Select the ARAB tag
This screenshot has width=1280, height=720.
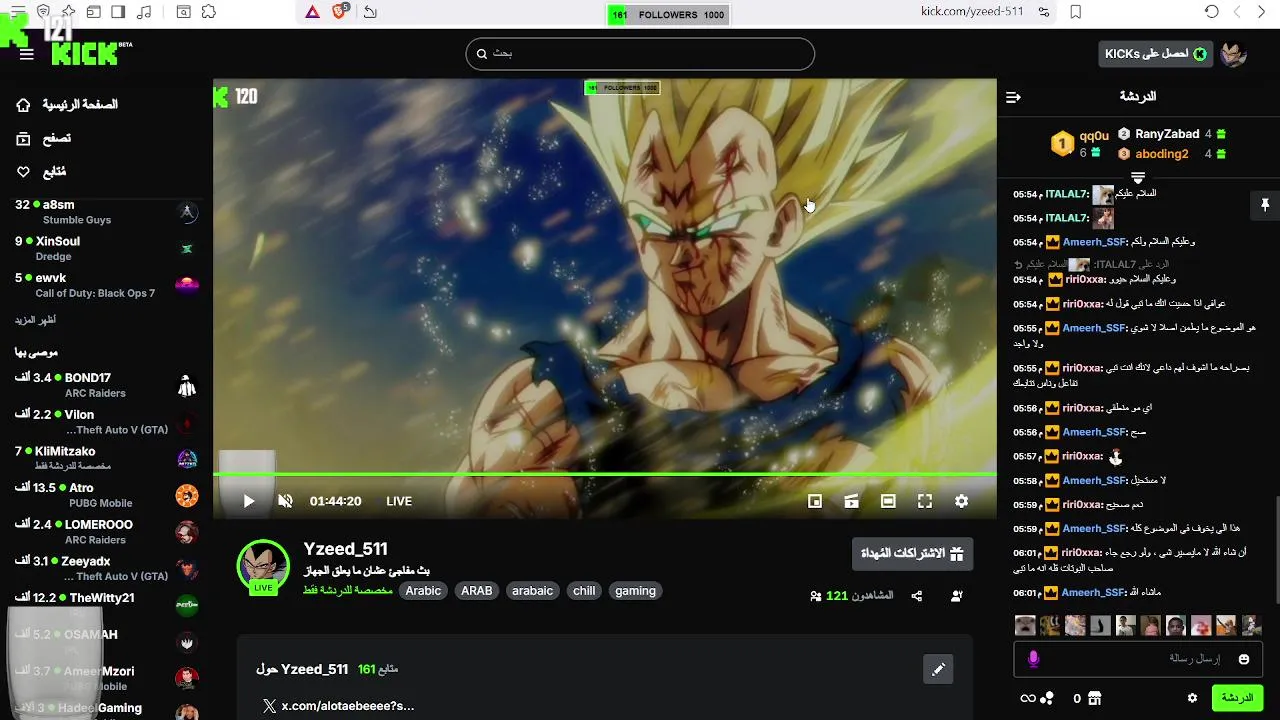pos(476,591)
